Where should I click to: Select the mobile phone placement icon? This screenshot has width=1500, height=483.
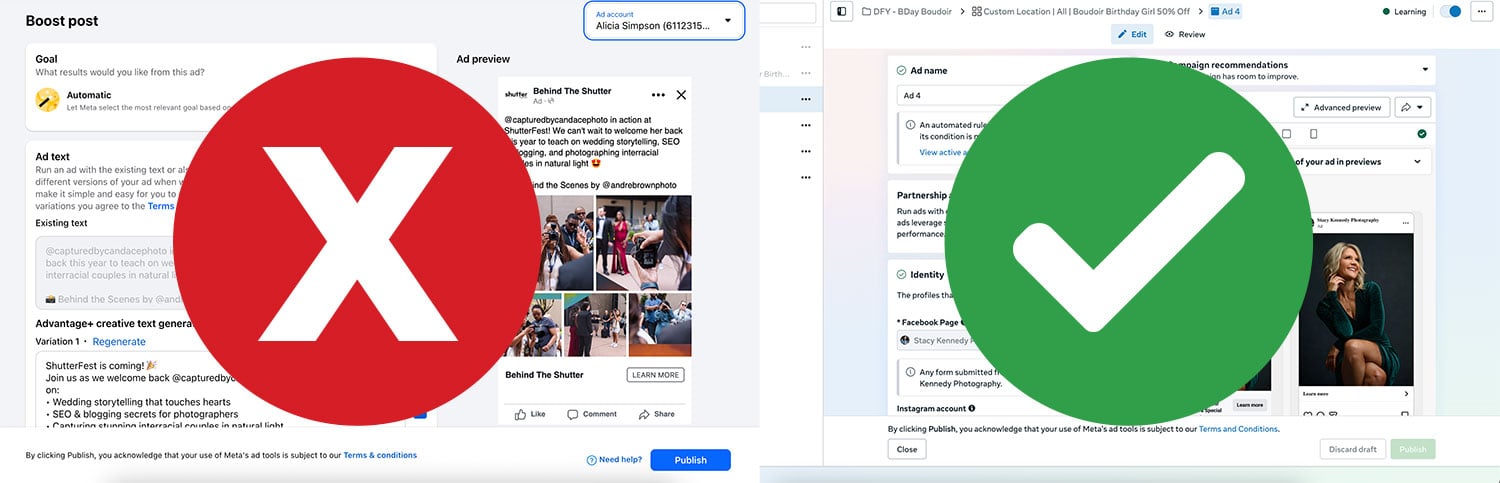click(x=1313, y=133)
